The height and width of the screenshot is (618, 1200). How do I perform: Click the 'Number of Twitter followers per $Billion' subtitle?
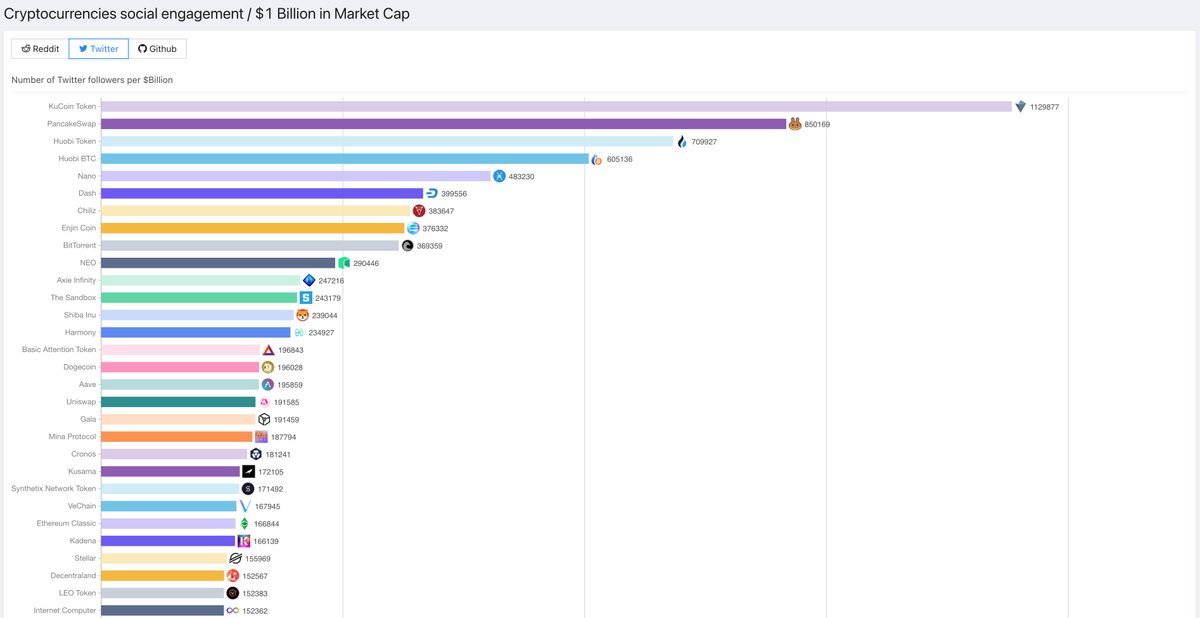[92, 80]
